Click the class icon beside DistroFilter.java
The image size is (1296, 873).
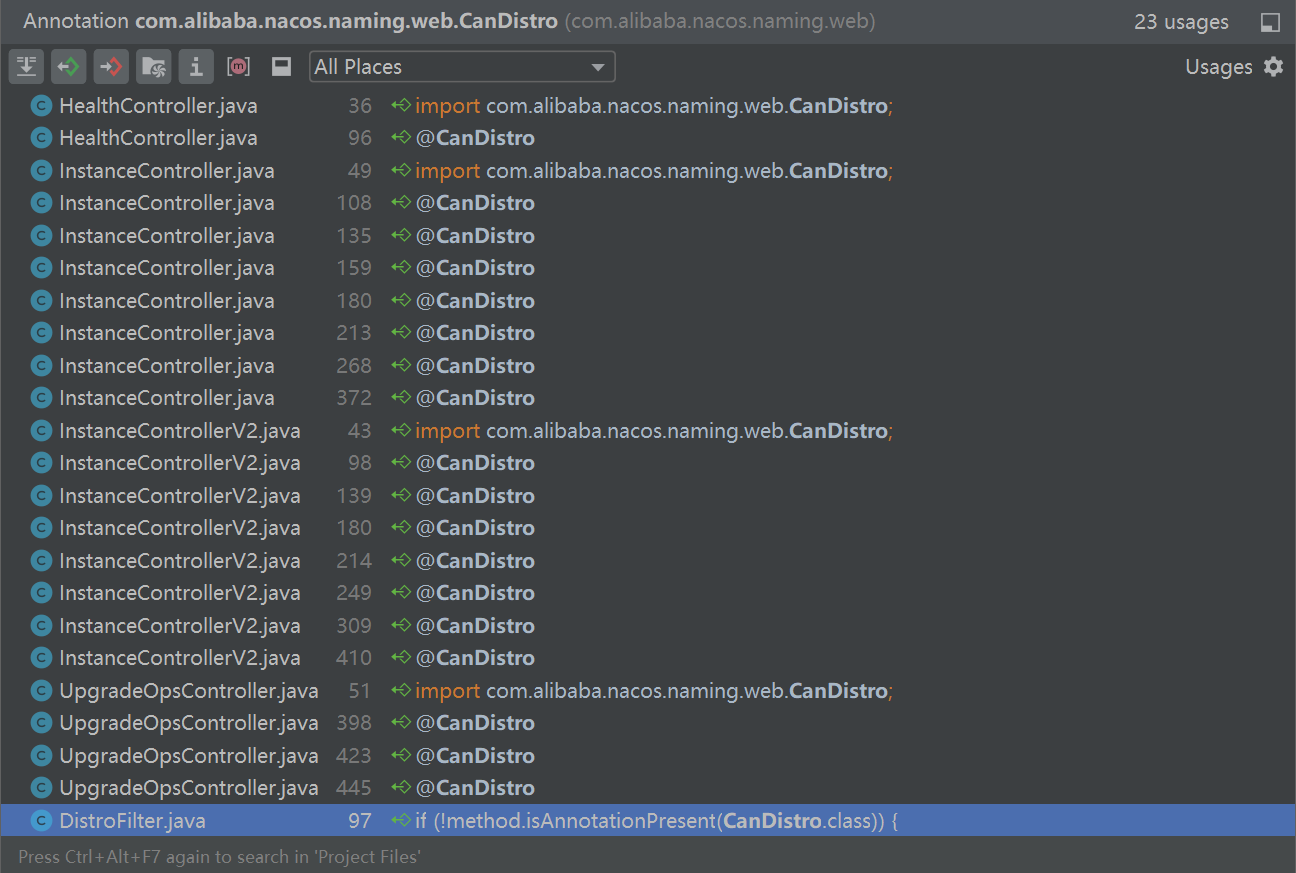[40, 820]
